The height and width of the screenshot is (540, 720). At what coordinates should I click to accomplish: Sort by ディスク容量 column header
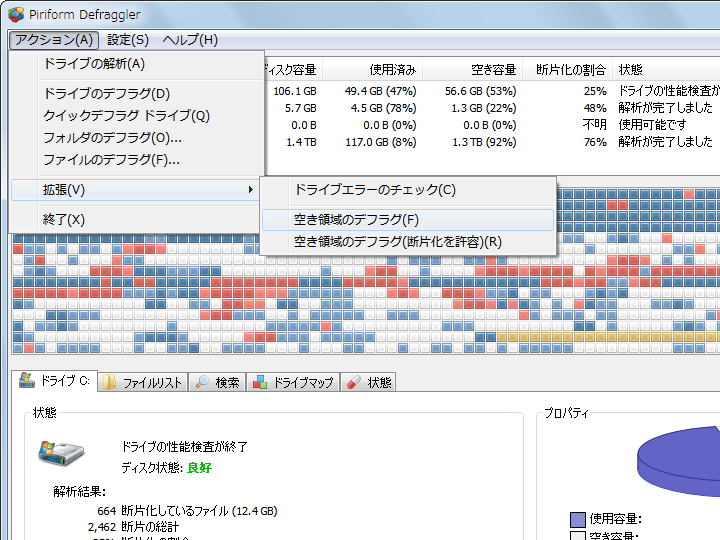pos(292,70)
